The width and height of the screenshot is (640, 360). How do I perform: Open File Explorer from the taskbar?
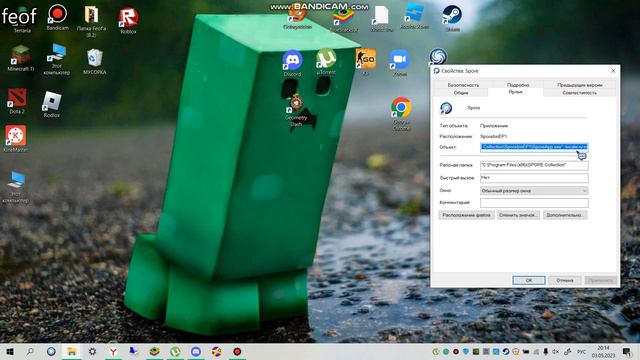point(71,351)
